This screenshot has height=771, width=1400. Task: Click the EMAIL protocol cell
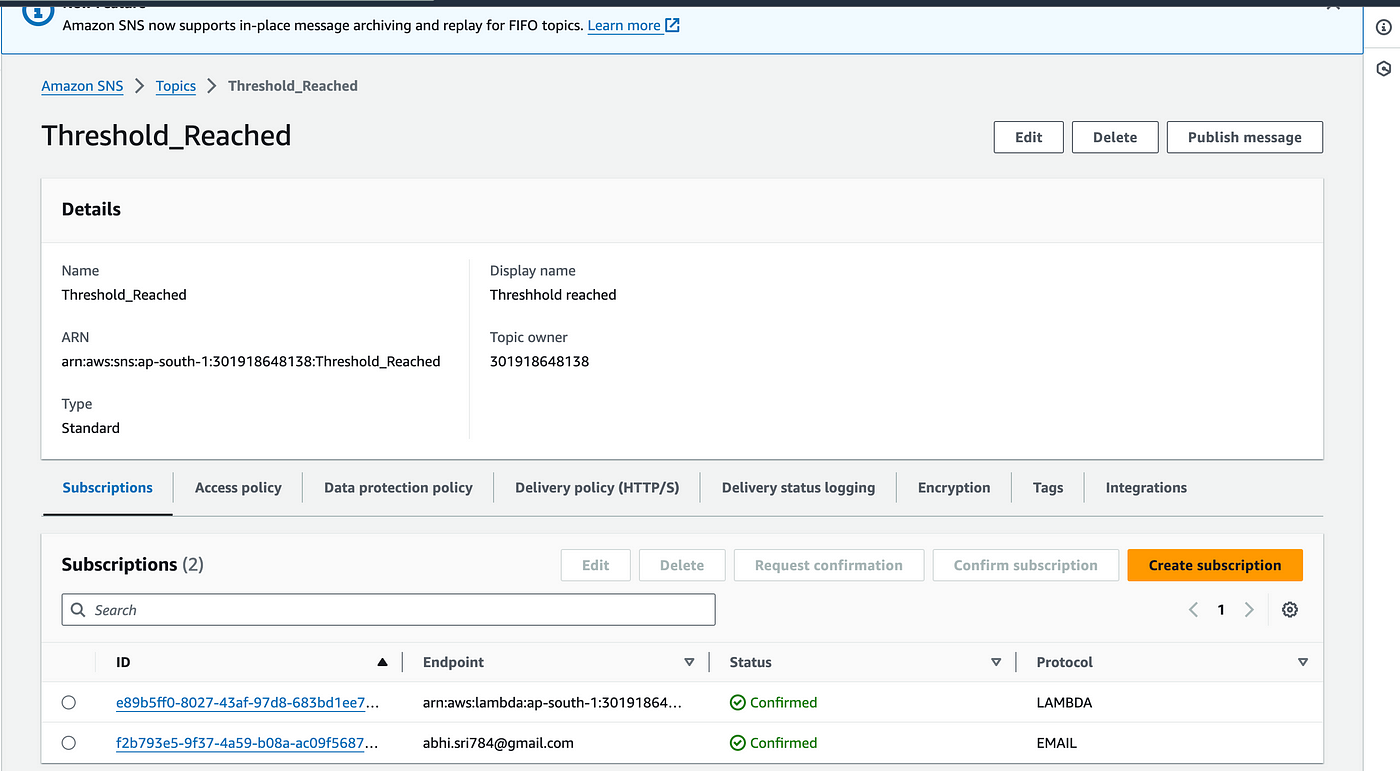pyautogui.click(x=1057, y=743)
